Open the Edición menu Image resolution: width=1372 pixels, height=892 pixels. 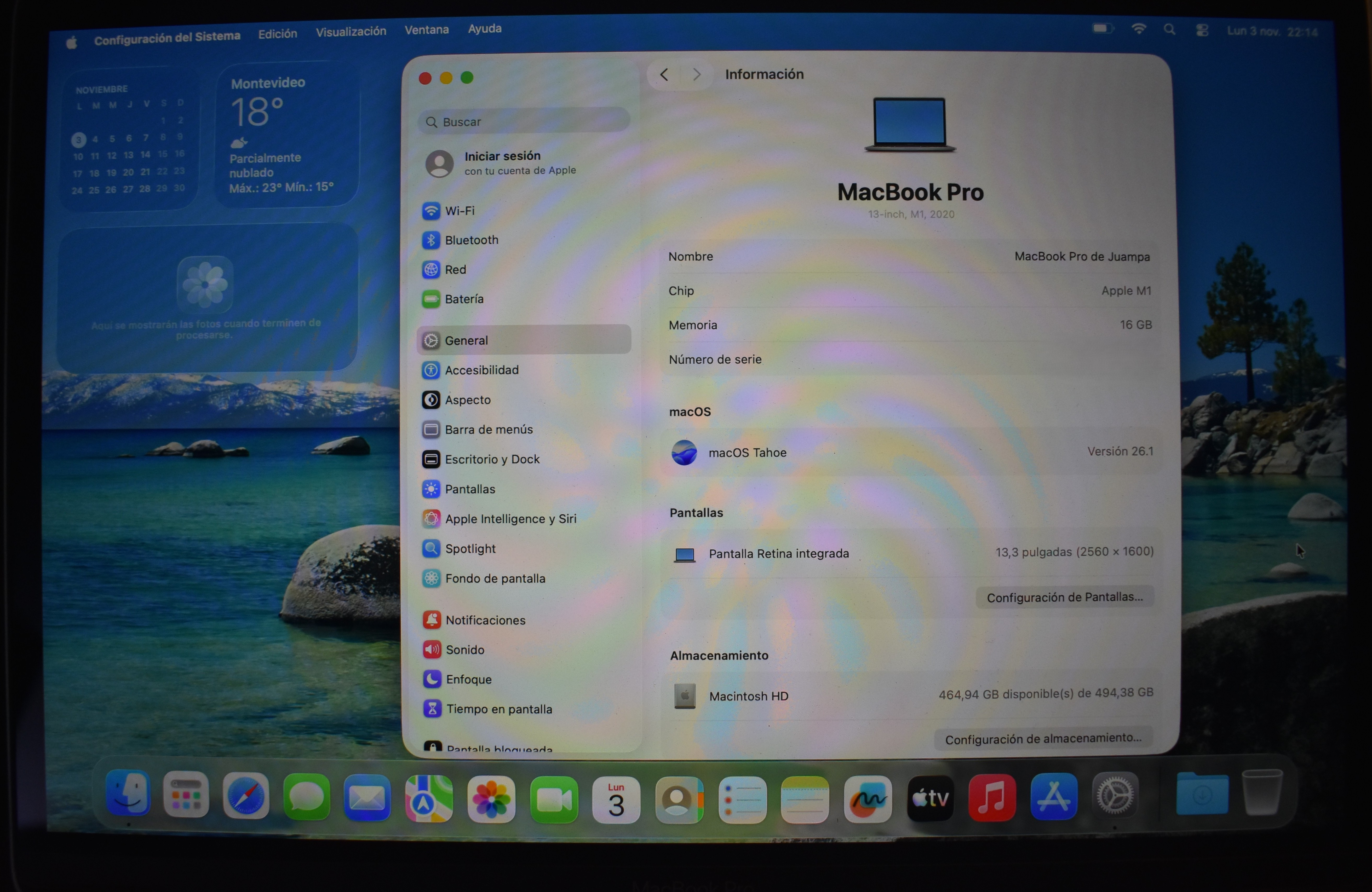[278, 34]
